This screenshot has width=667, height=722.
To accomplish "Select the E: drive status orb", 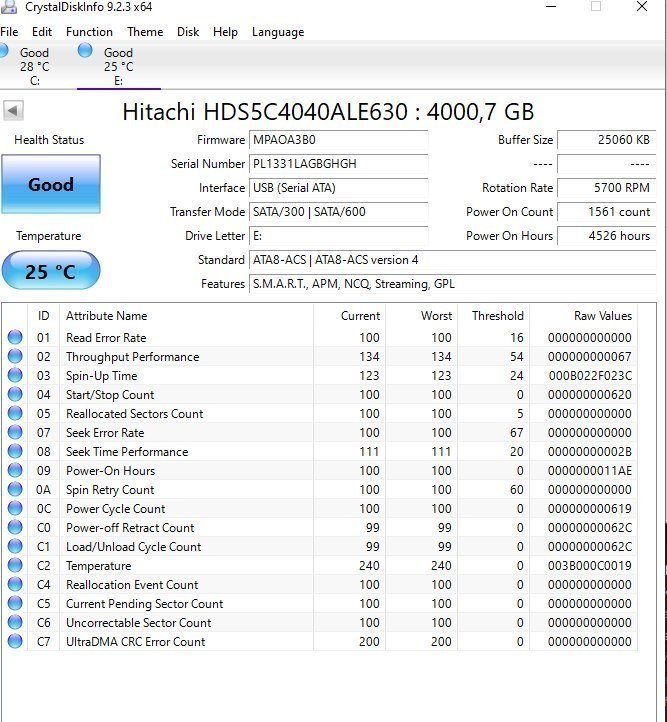I will click(85, 51).
